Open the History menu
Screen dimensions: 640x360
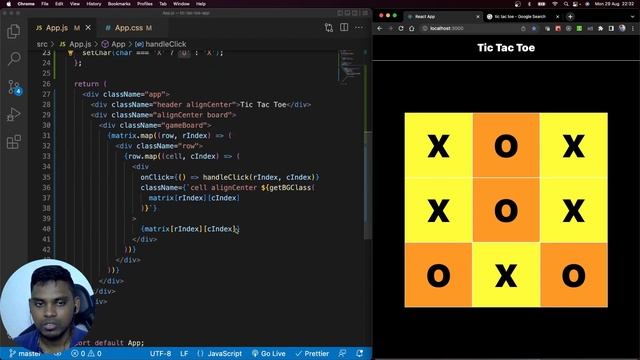(x=93, y=4)
